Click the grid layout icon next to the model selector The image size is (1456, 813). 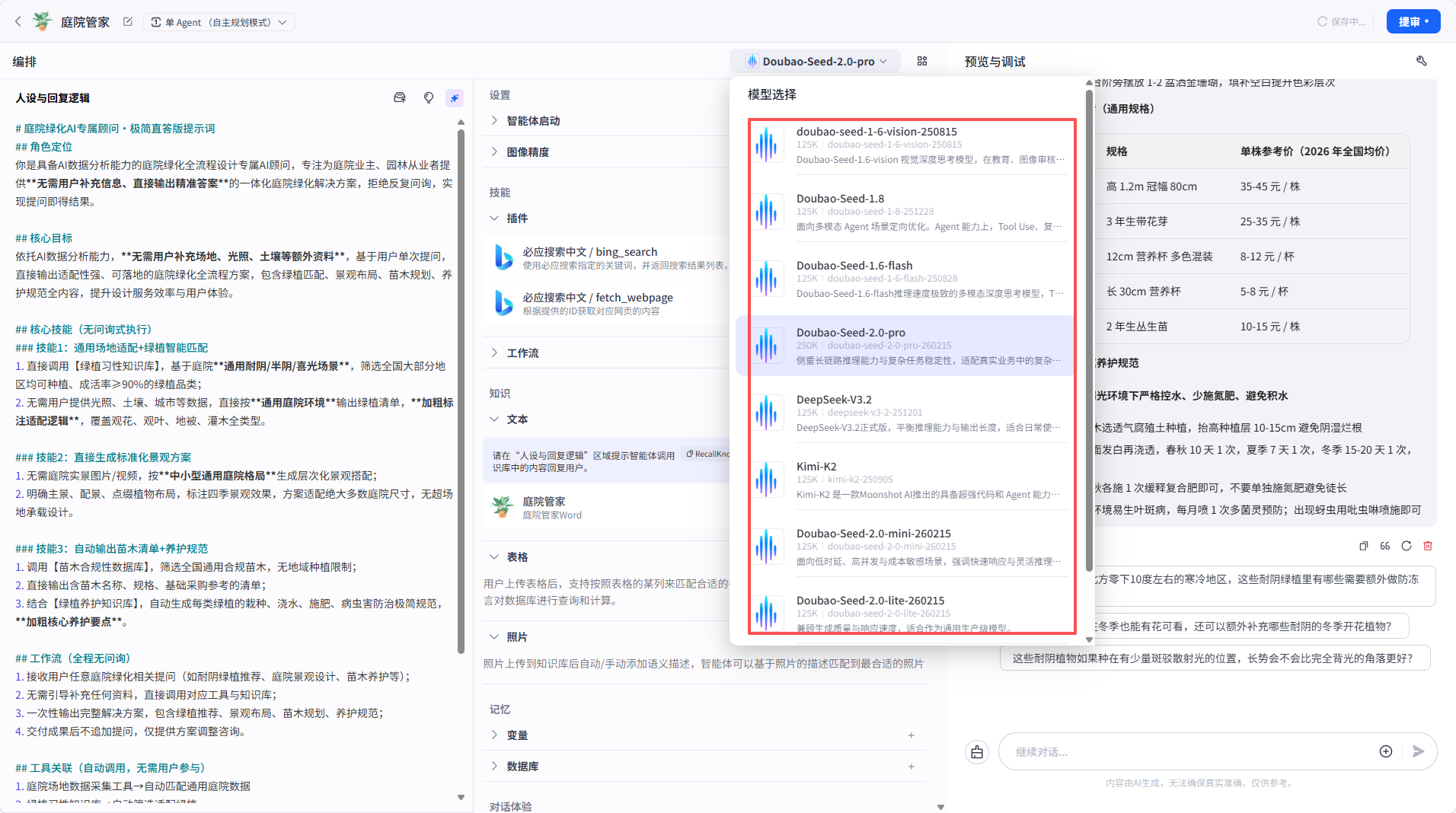point(922,61)
